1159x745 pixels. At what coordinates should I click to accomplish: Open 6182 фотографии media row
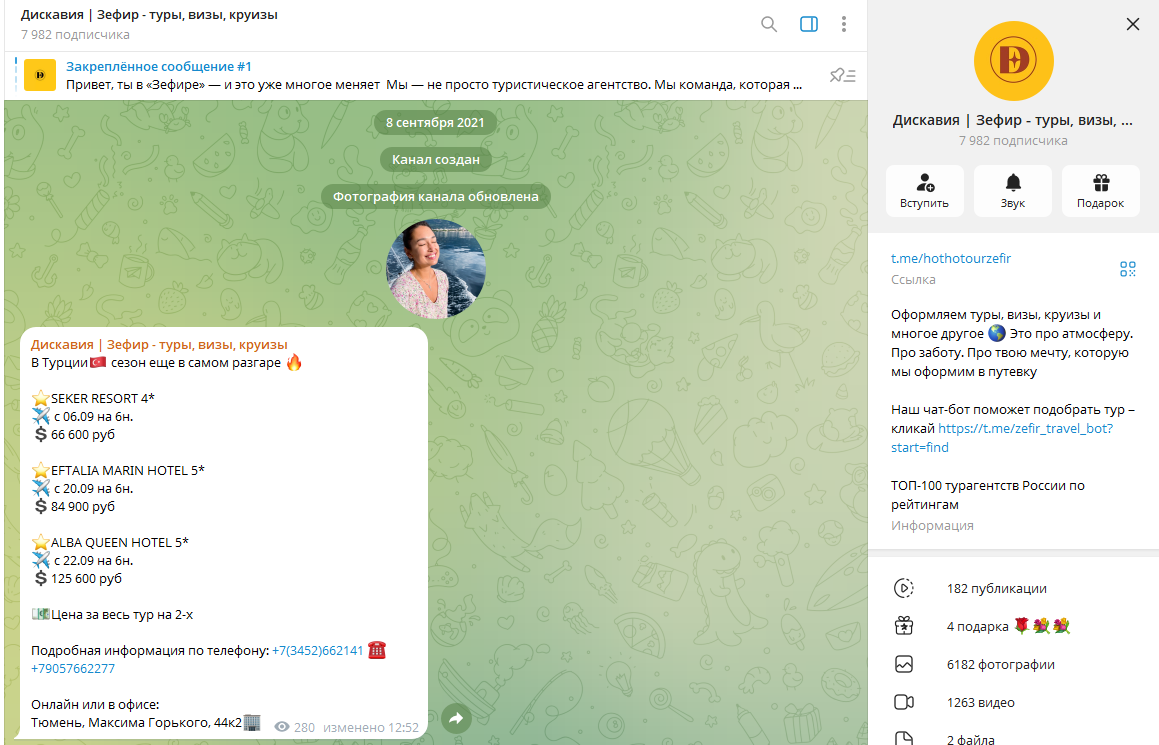coord(1013,664)
